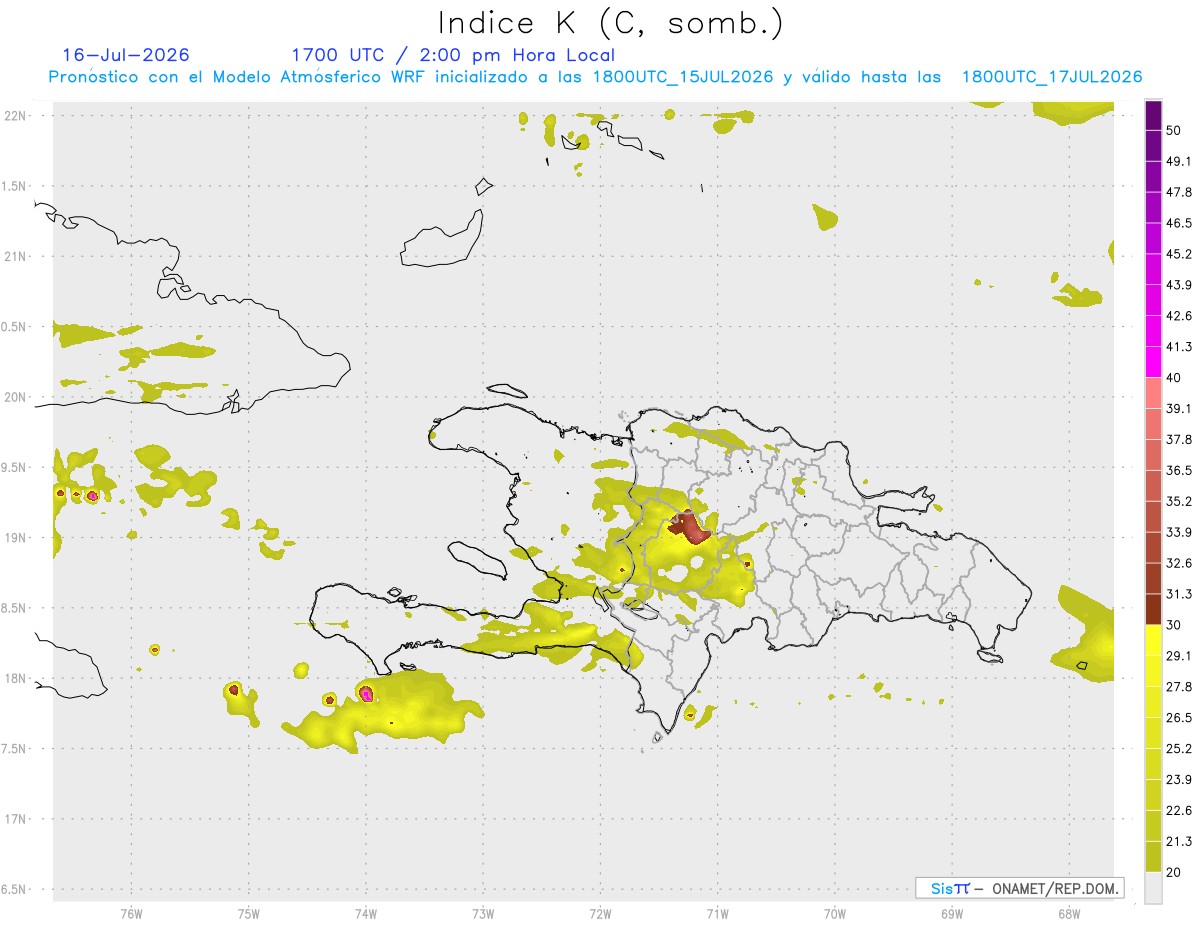Click the dark red K-index maximum over central Hispaniola

click(689, 527)
